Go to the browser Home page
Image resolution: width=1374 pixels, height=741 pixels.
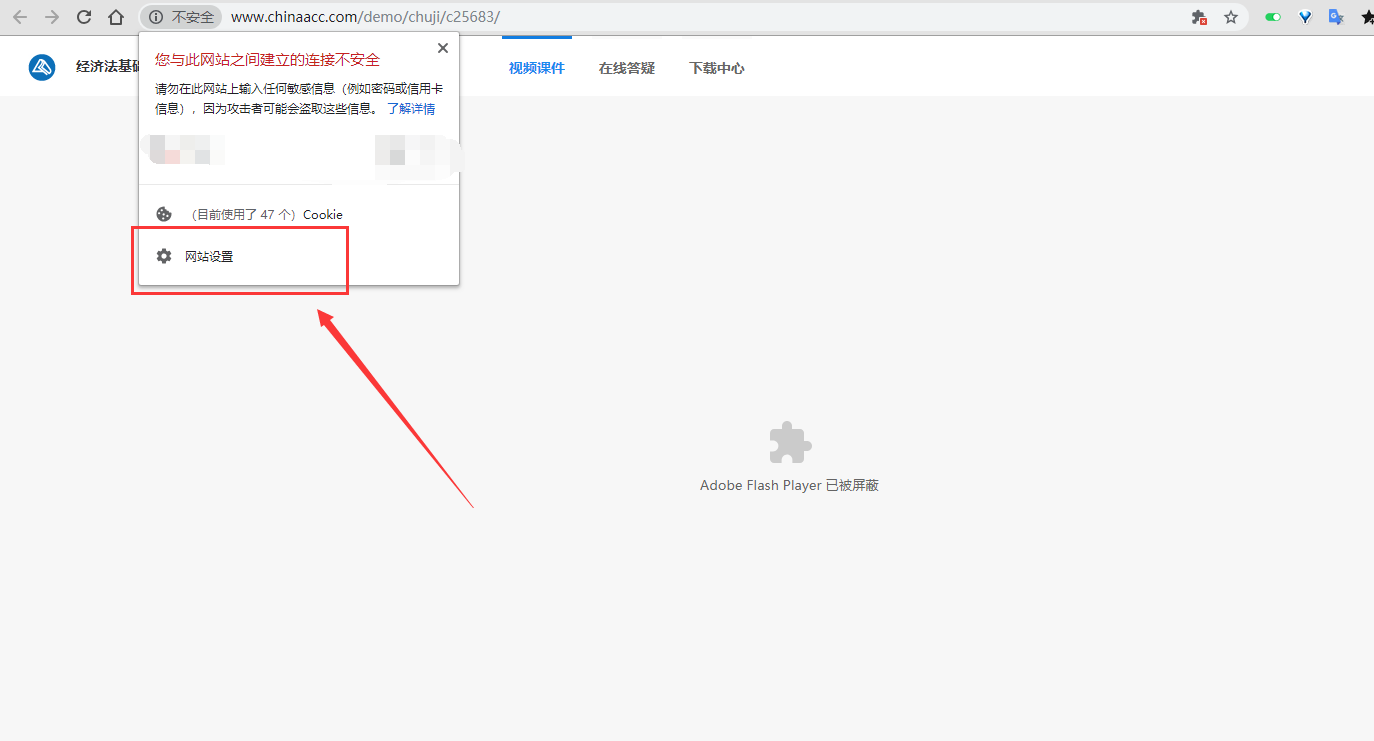click(116, 17)
